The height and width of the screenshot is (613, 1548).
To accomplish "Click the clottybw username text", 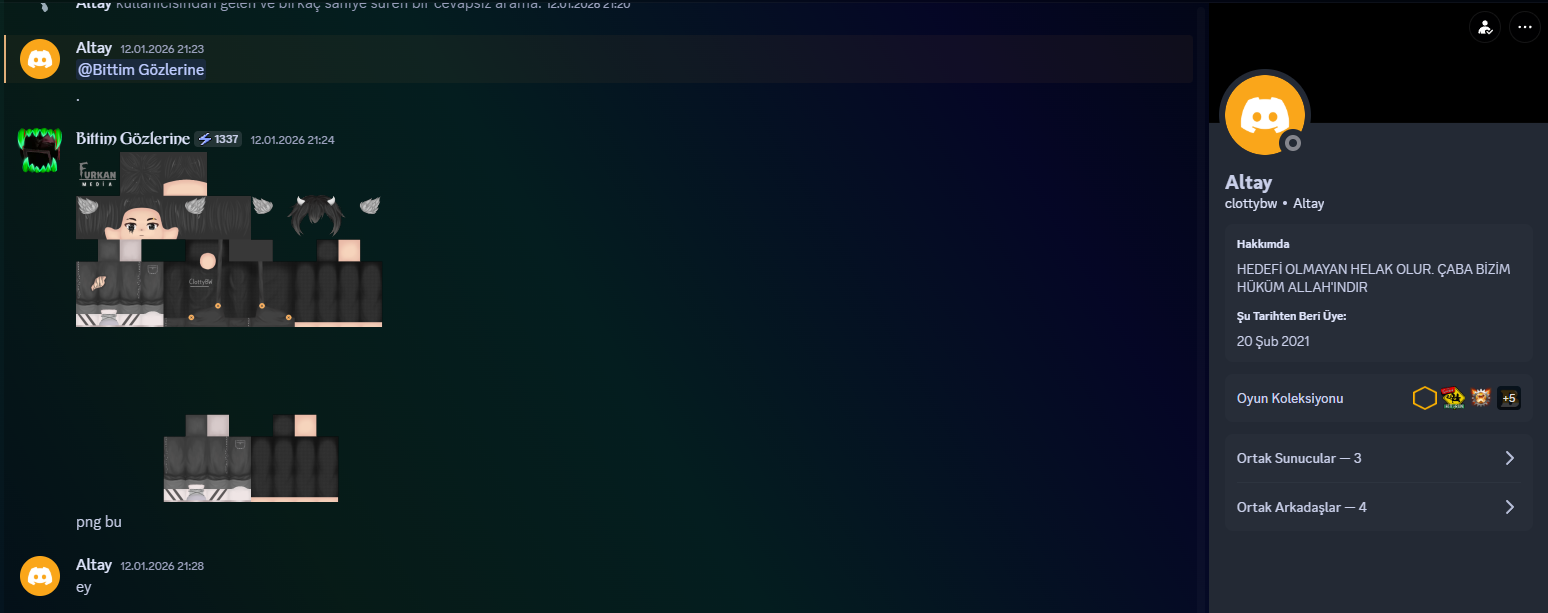I will (x=1251, y=204).
